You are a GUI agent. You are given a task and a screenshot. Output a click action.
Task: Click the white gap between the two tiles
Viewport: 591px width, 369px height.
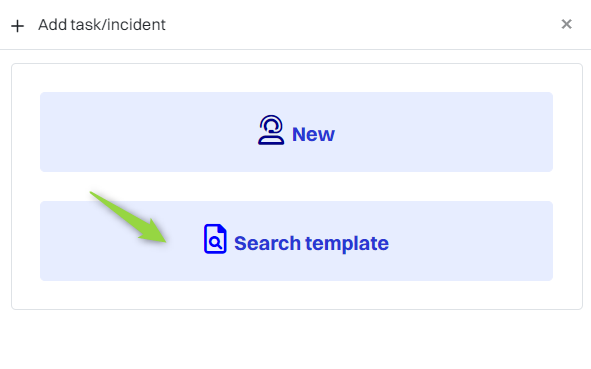click(x=296, y=187)
